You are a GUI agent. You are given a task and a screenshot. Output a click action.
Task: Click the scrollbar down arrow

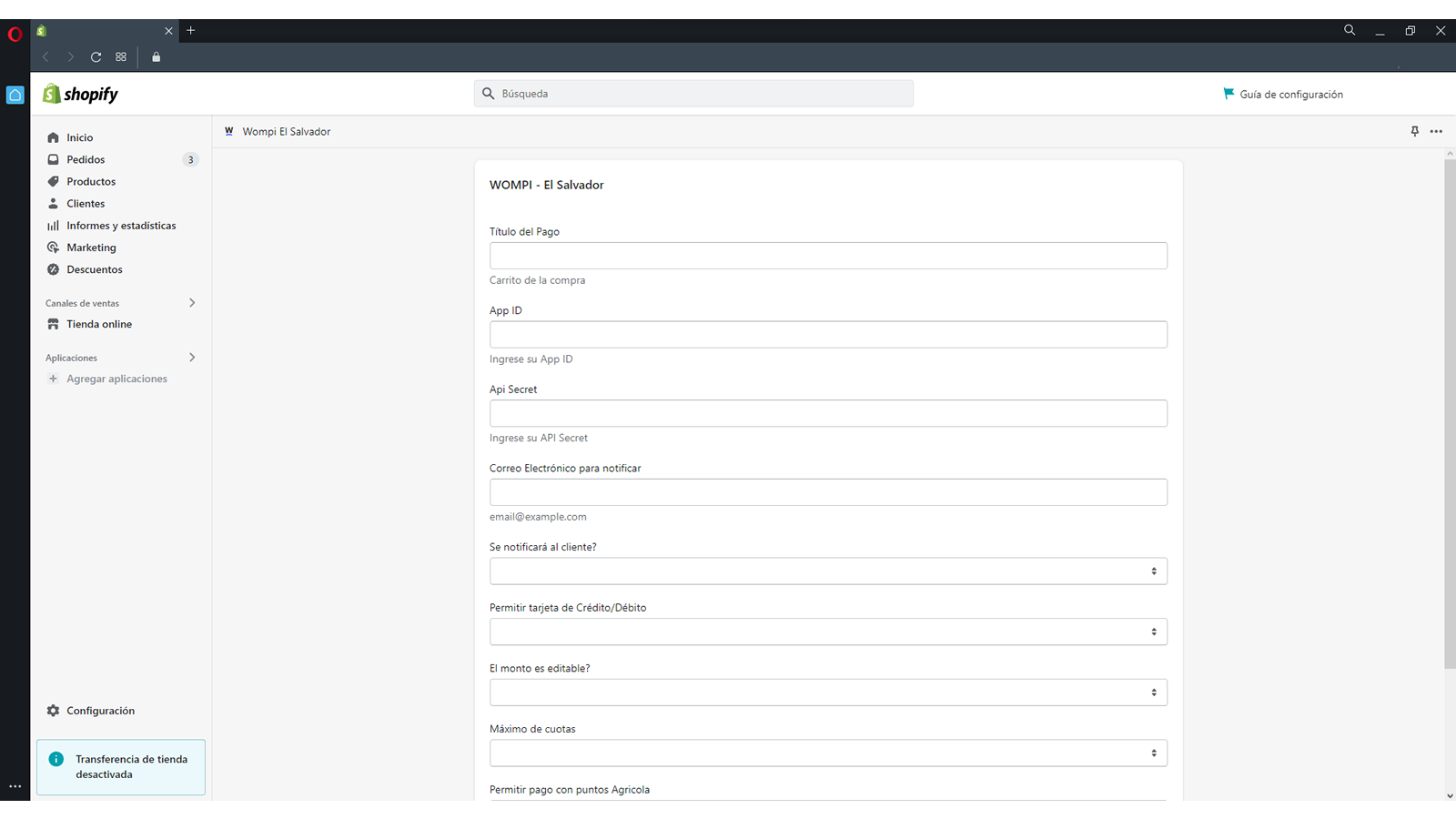(1450, 795)
